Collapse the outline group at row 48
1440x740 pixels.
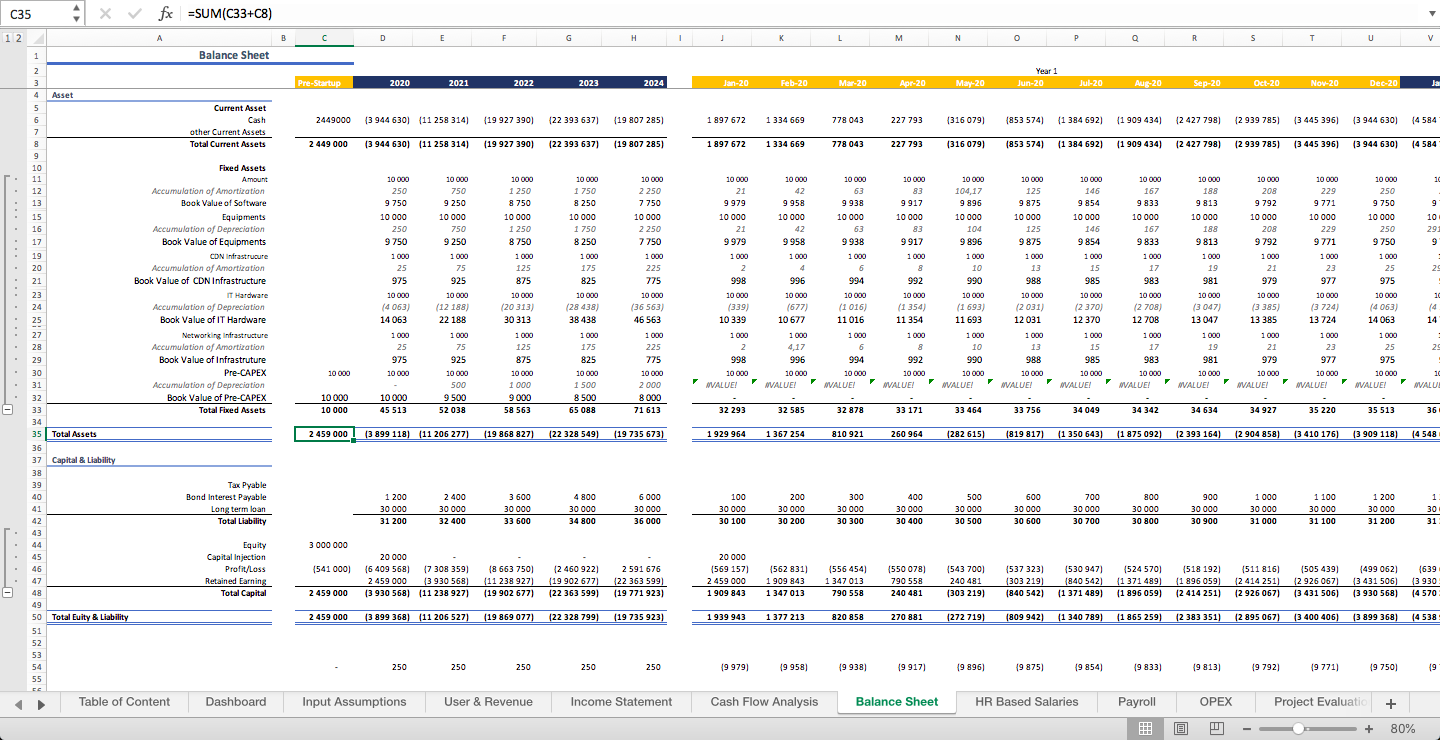click(8, 593)
